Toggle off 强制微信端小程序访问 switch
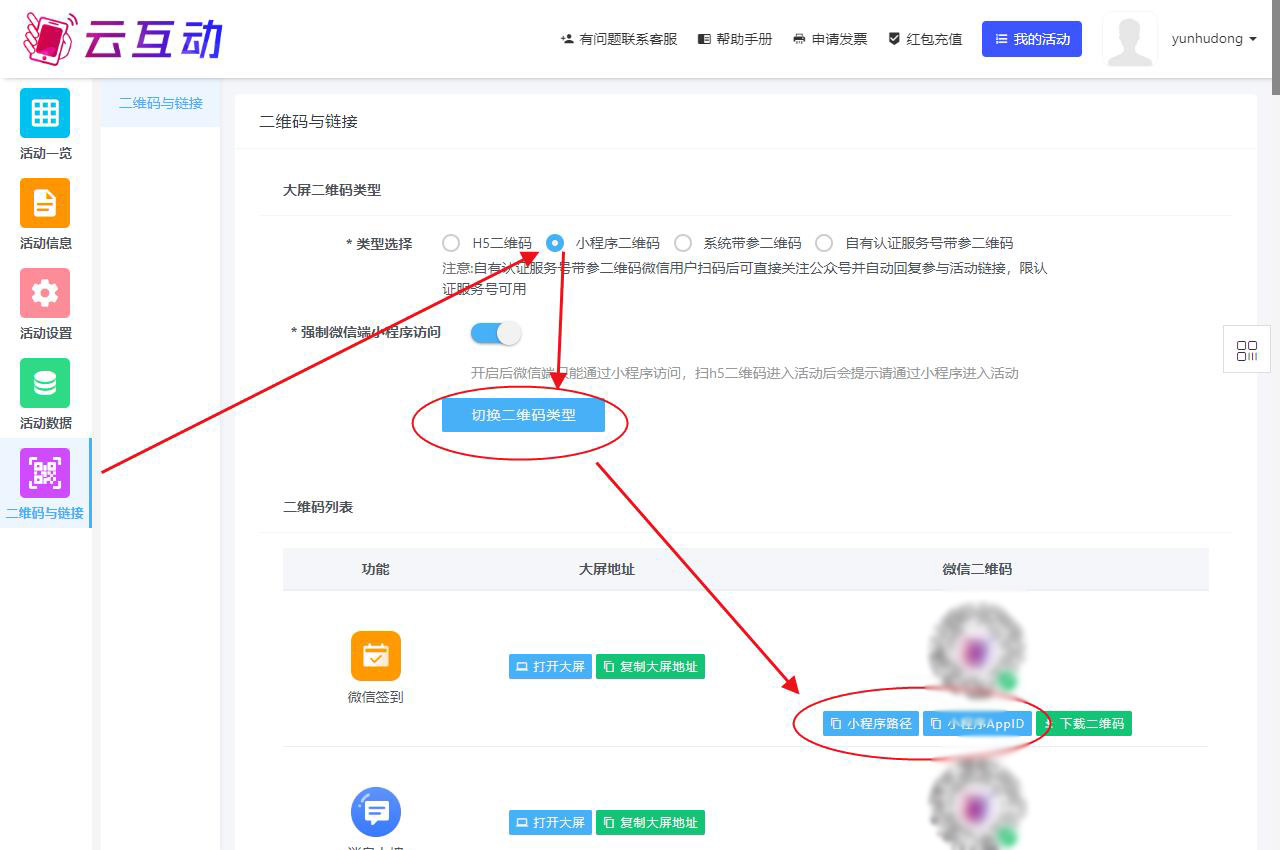Image resolution: width=1280 pixels, height=850 pixels. (496, 333)
